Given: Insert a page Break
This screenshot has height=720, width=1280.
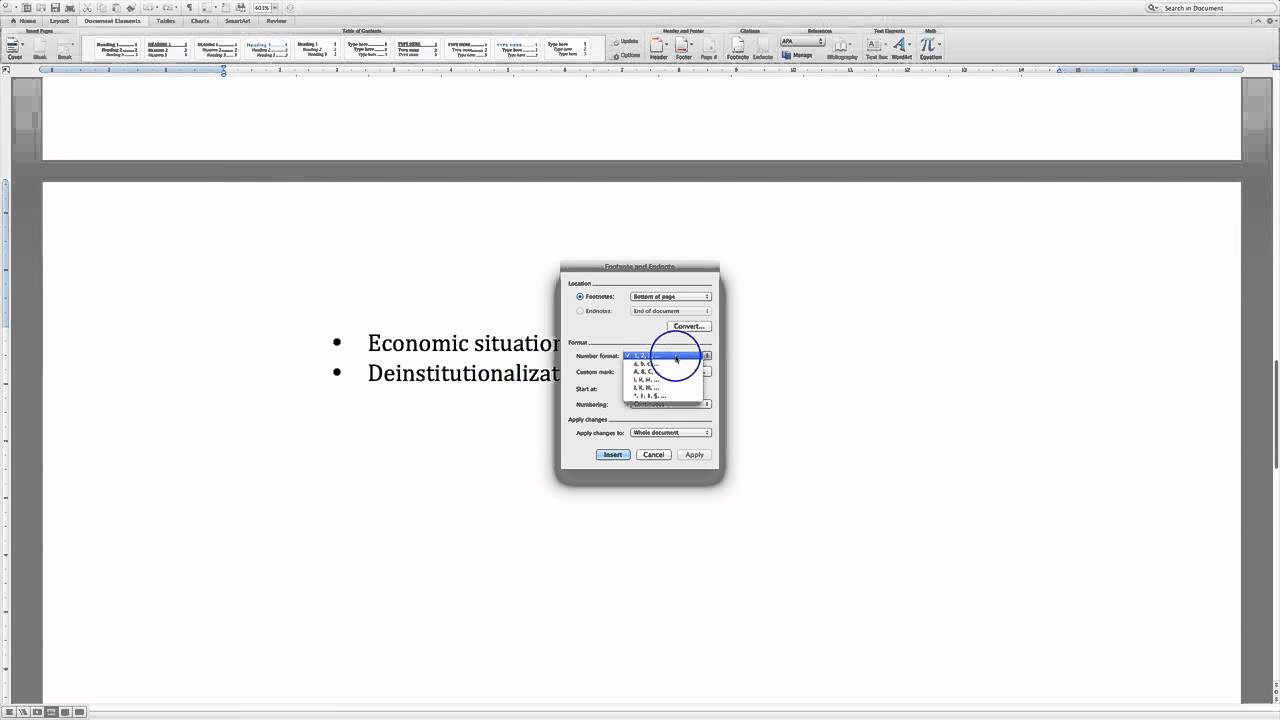Looking at the screenshot, I should (x=65, y=49).
